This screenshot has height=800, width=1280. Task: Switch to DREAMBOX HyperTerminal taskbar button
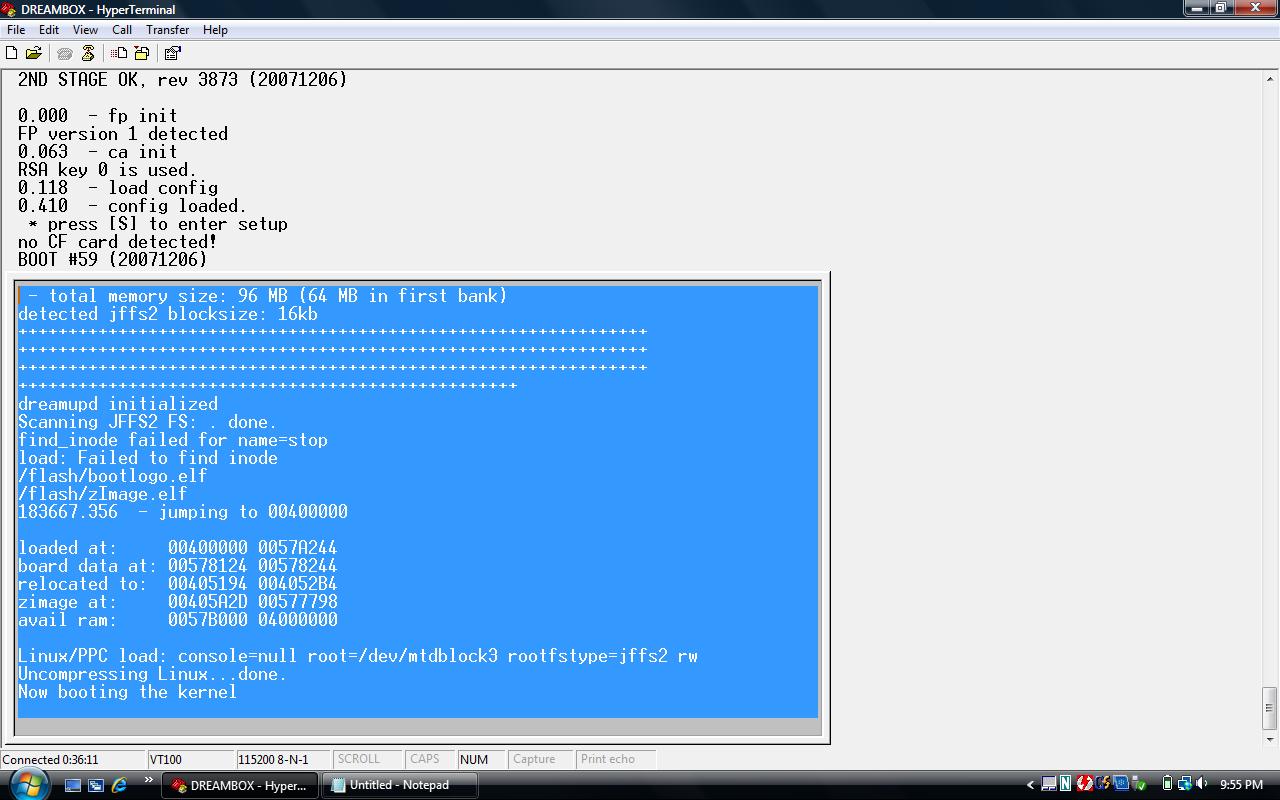(240, 785)
